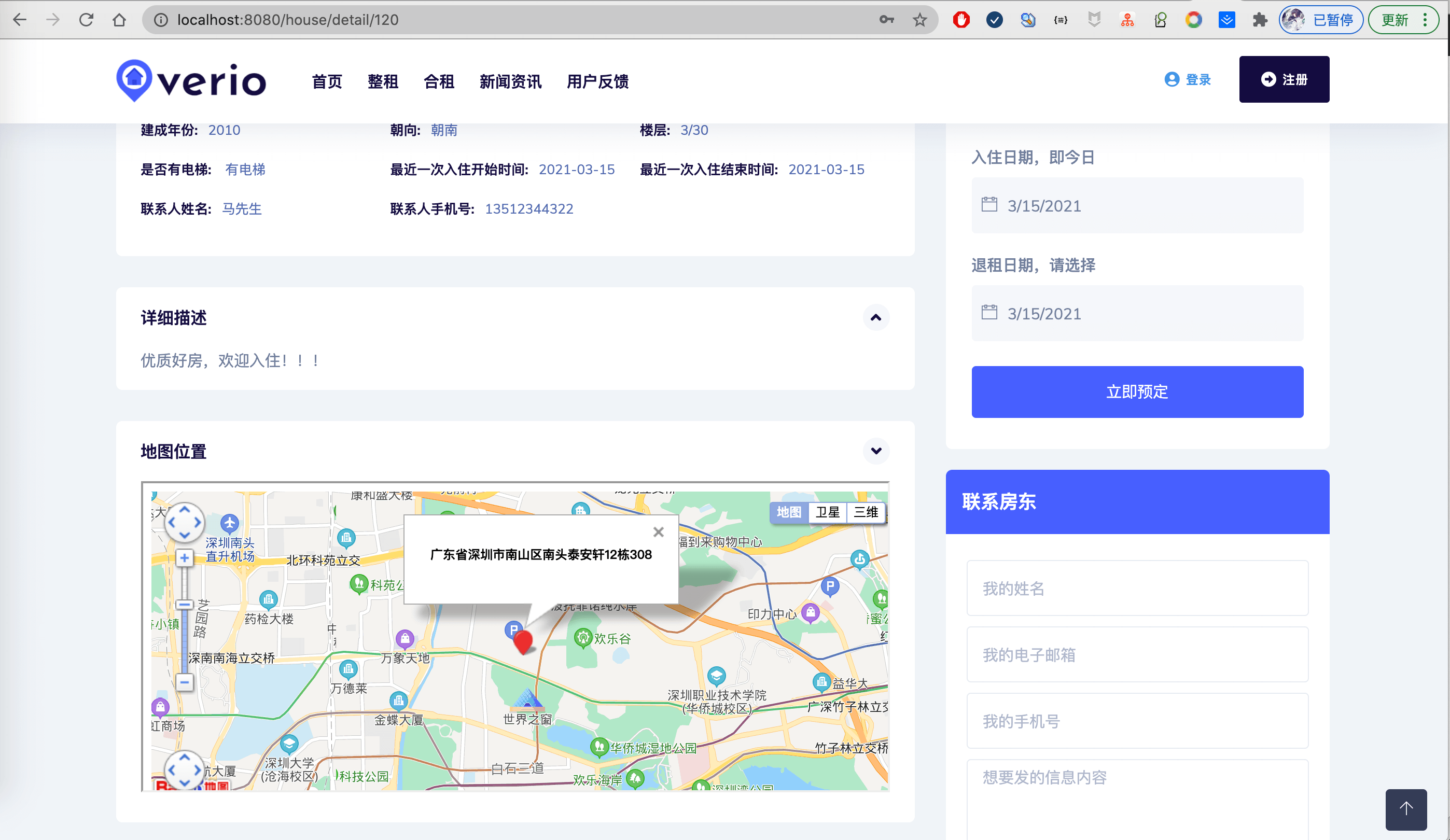Close the map address info popup
The image size is (1450, 840).
(x=658, y=531)
